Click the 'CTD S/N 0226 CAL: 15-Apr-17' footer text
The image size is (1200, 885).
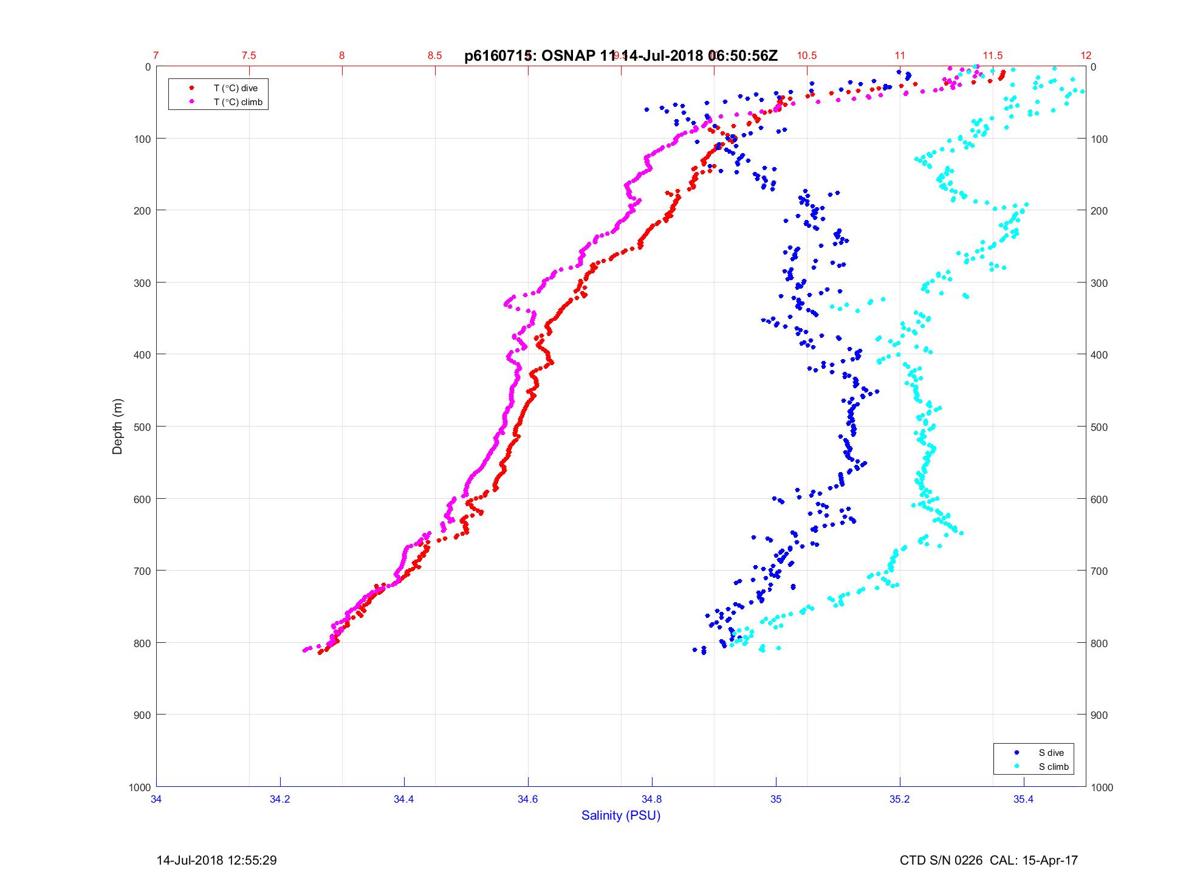pos(989,859)
